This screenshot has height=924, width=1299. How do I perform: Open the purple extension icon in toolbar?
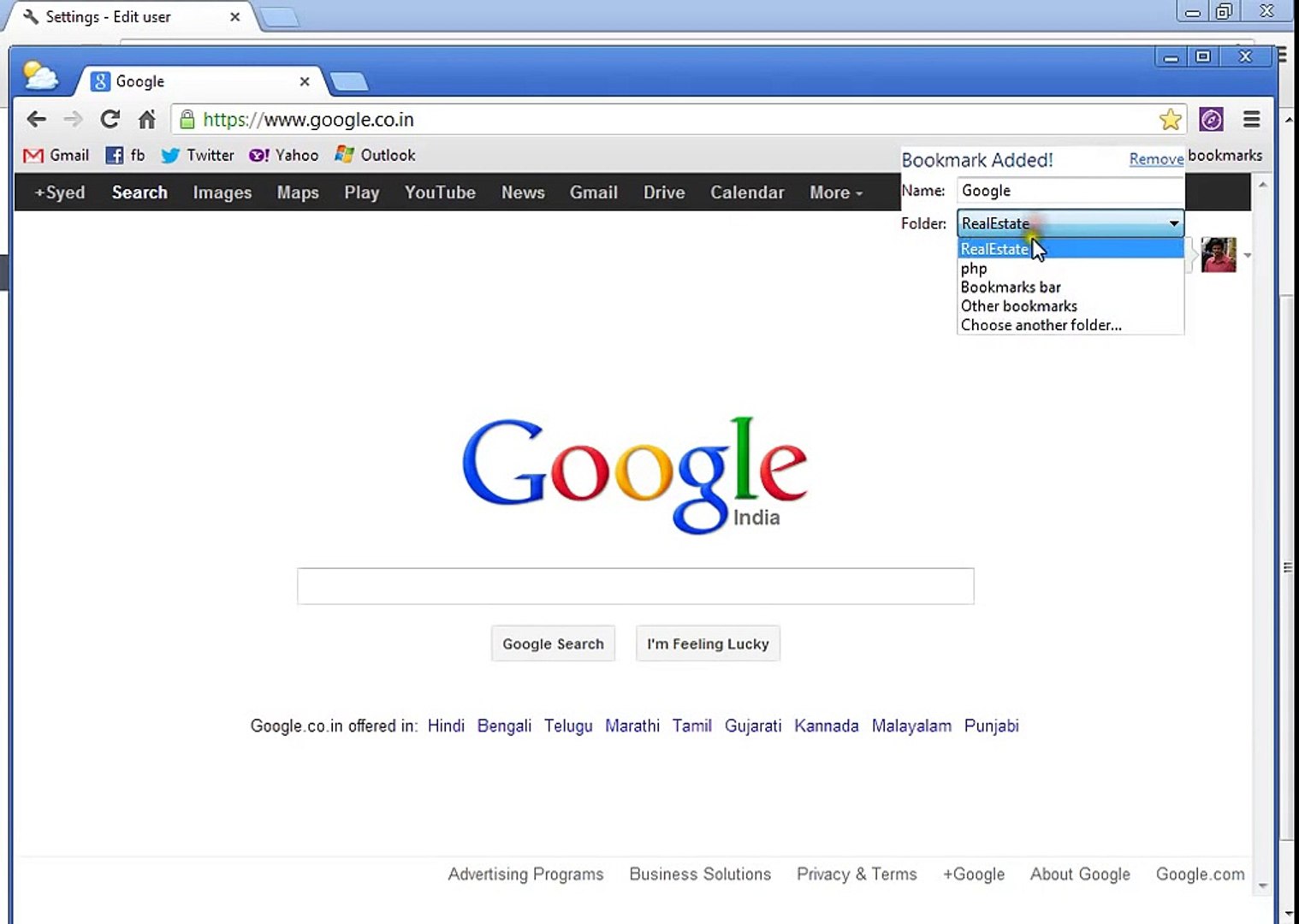click(x=1211, y=120)
